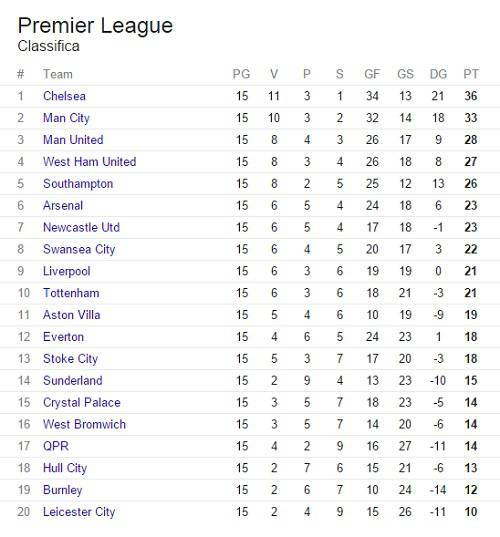
Task: Open the Stoke City link
Action: pos(71,359)
